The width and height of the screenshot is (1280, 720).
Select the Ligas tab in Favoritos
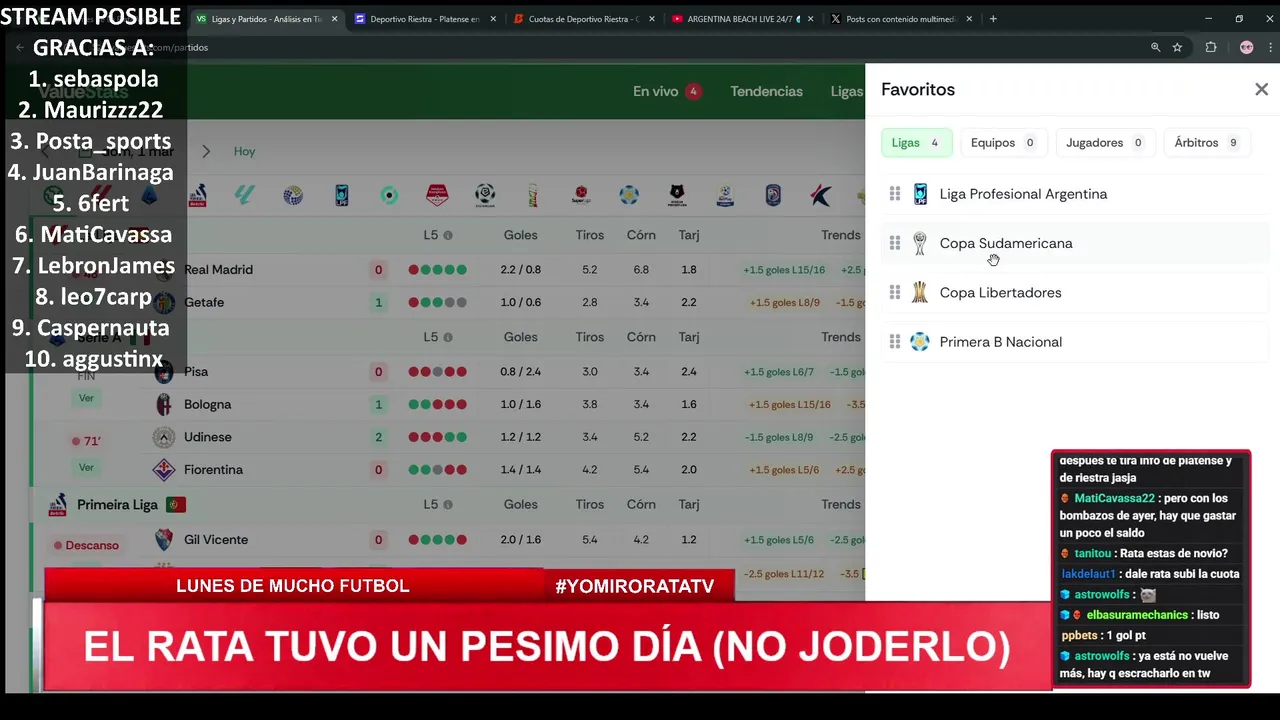click(916, 143)
